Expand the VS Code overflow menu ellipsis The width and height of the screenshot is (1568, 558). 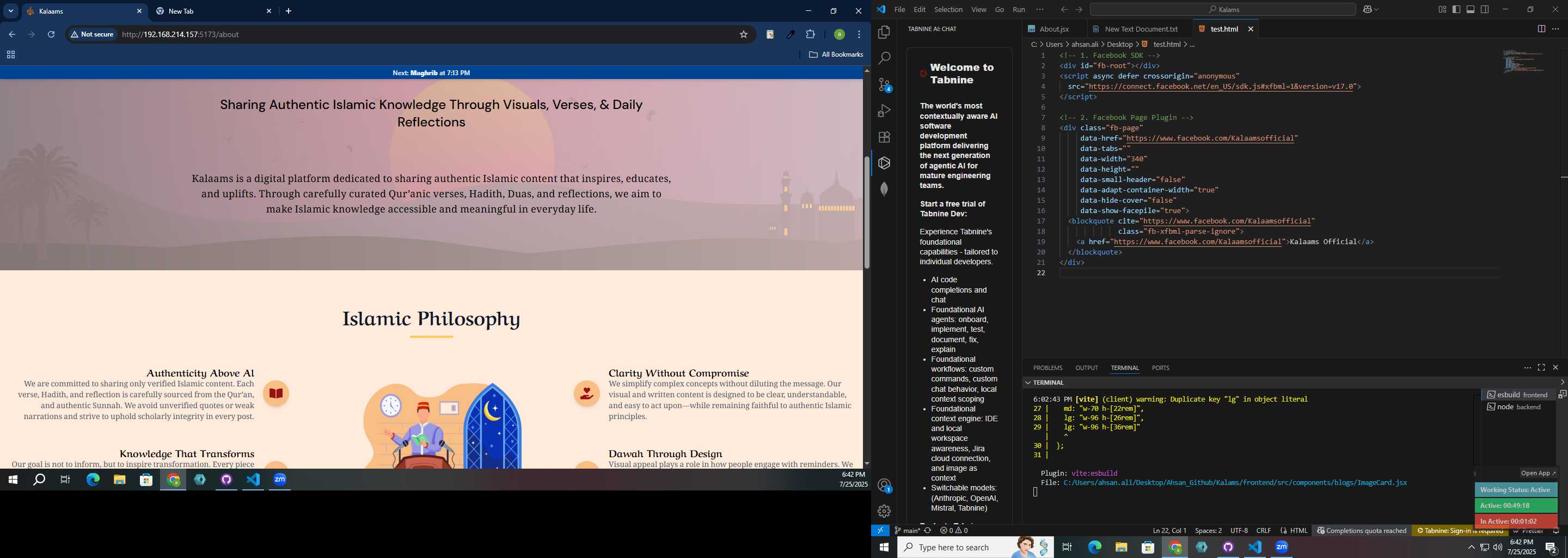tap(1040, 9)
